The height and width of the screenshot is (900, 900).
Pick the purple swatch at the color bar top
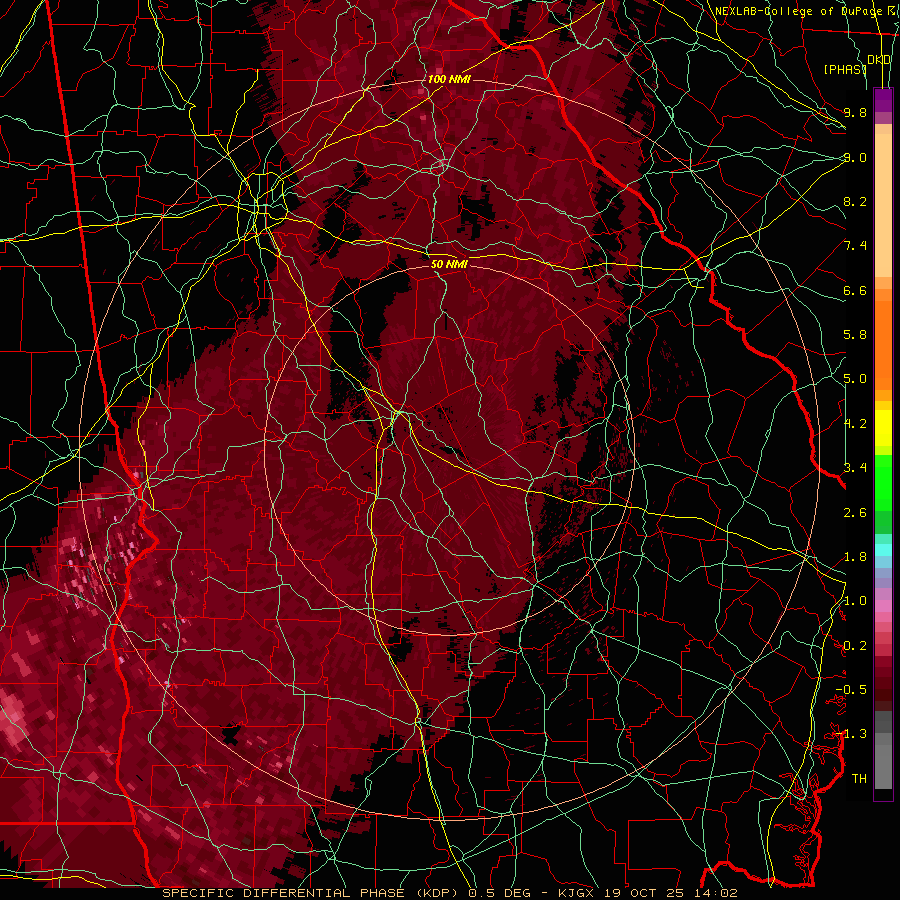[x=883, y=100]
